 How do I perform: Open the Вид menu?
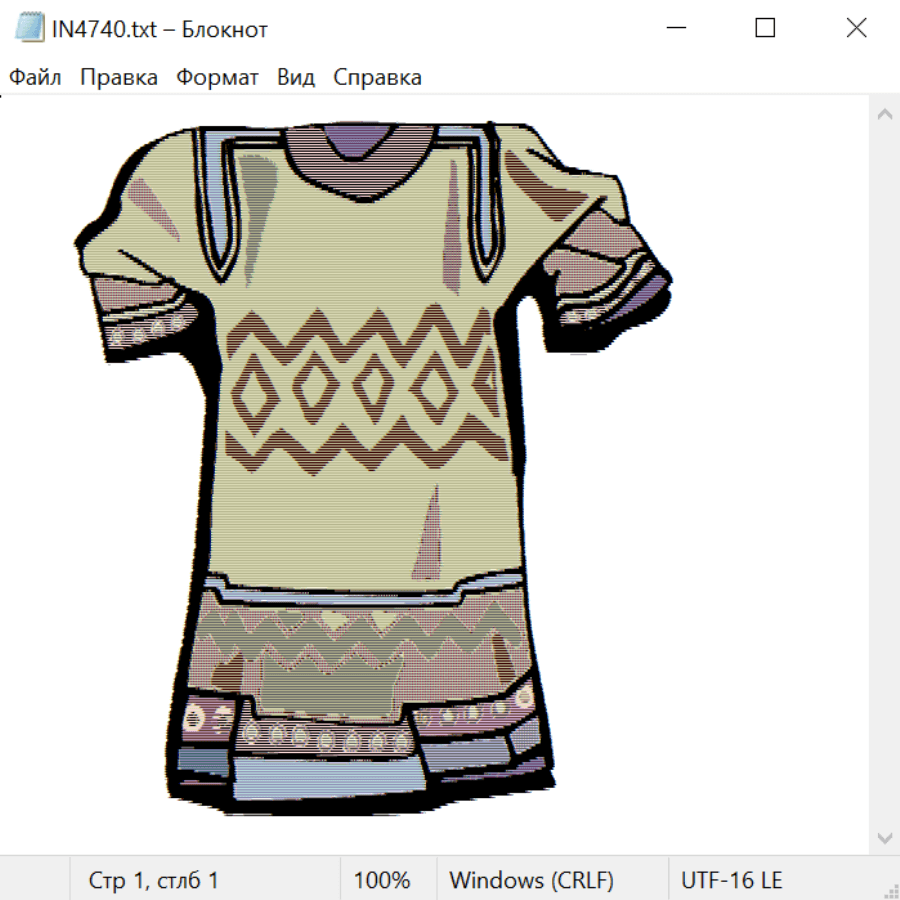tap(296, 77)
